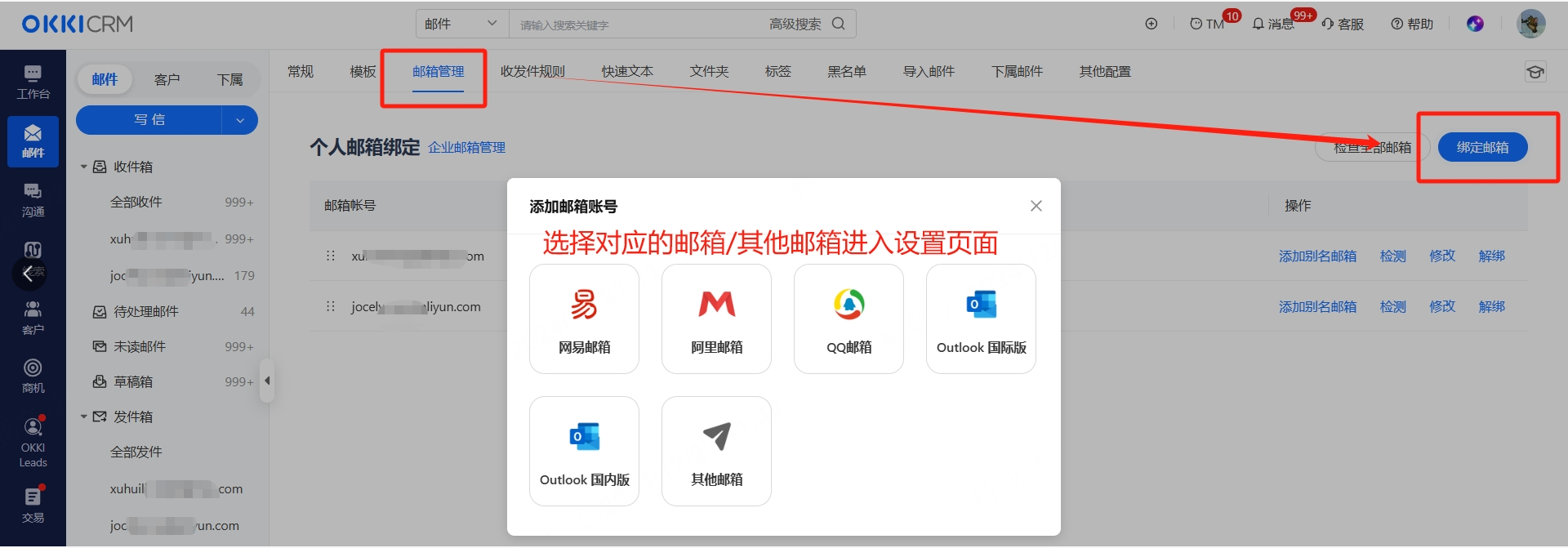Image resolution: width=1568 pixels, height=548 pixels.
Task: Click the search keyword input field
Action: point(637,25)
